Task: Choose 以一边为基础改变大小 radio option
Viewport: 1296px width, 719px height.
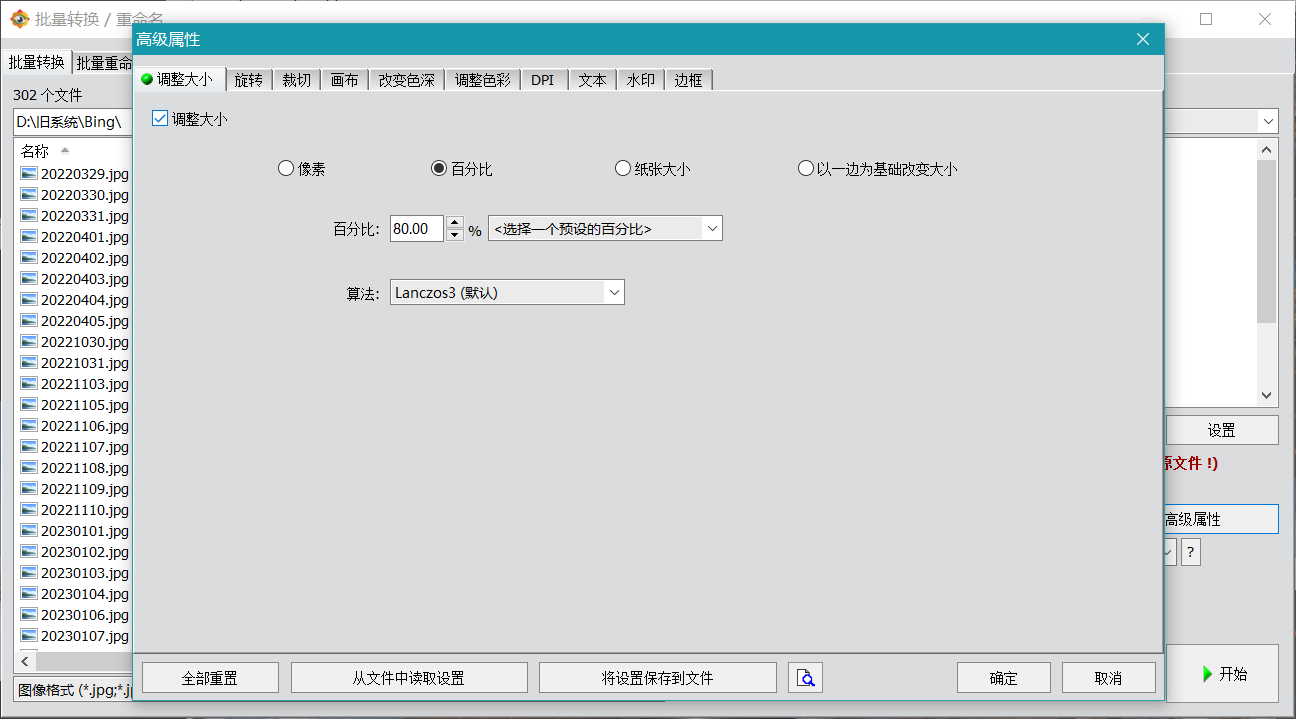Action: coord(806,169)
